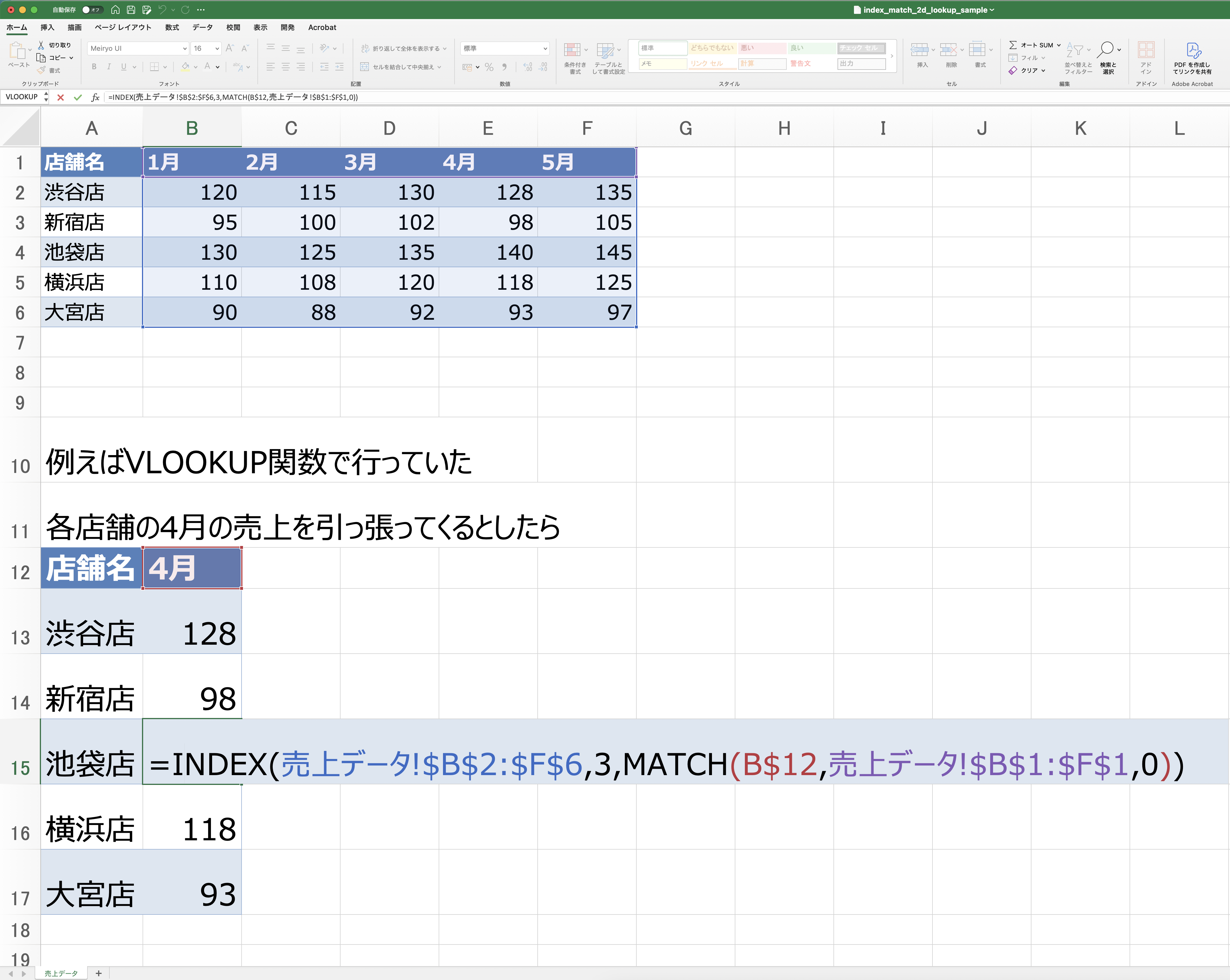
Task: Open the font color dropdown arrow
Action: tap(217, 67)
